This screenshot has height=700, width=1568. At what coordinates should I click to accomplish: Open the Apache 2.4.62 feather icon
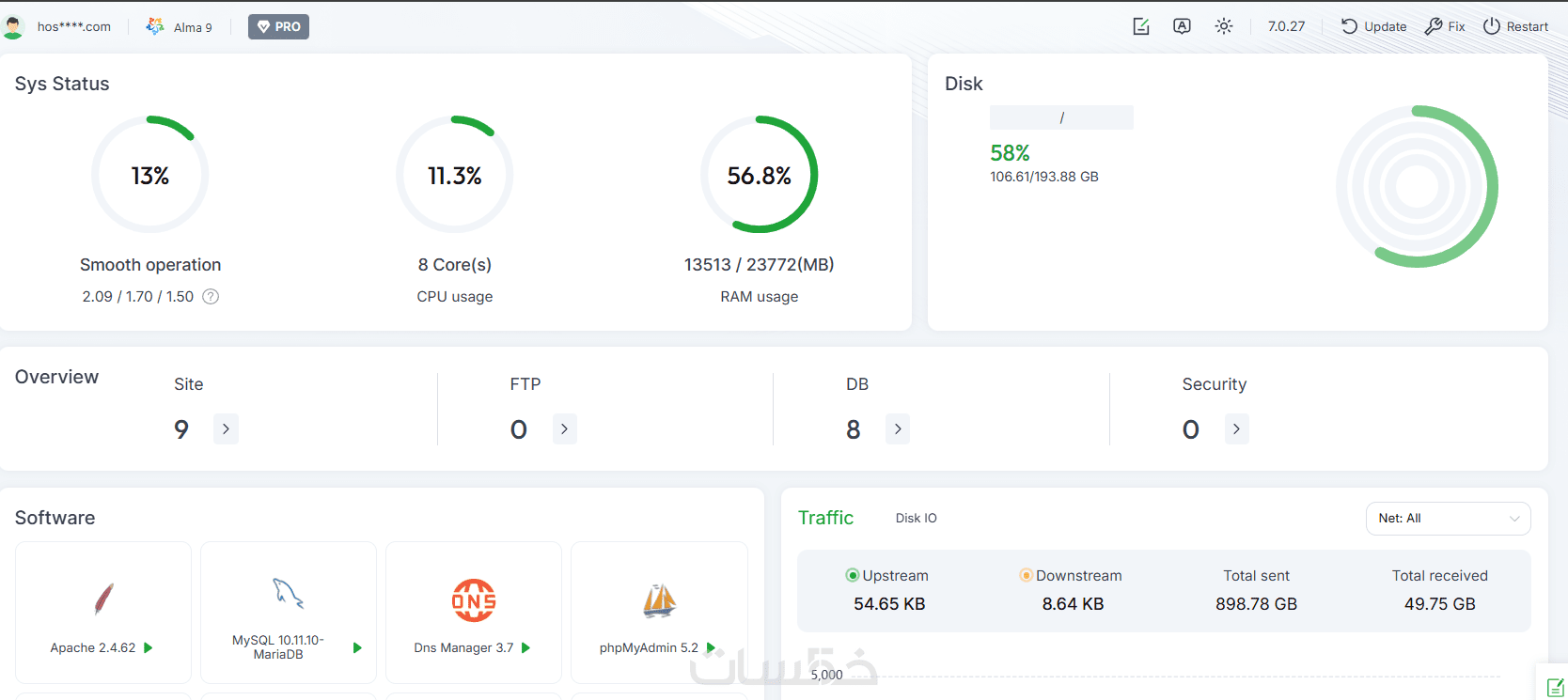103,599
